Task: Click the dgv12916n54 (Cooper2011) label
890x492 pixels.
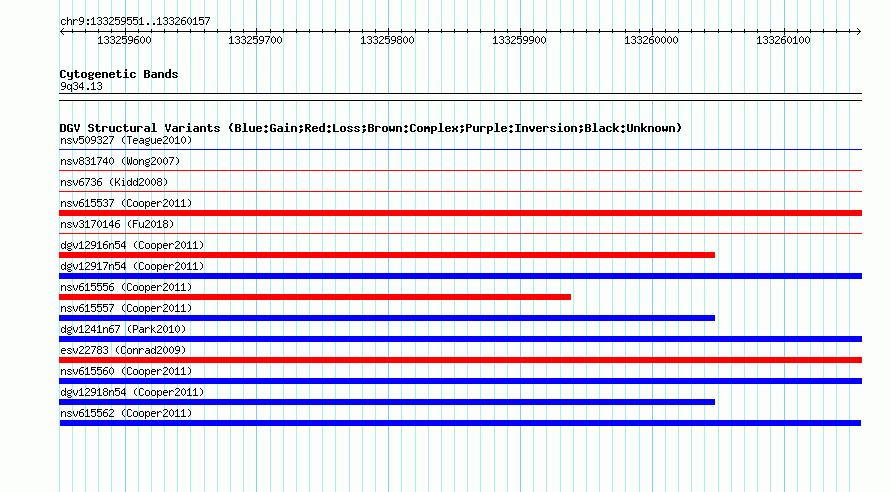Action: pos(132,245)
